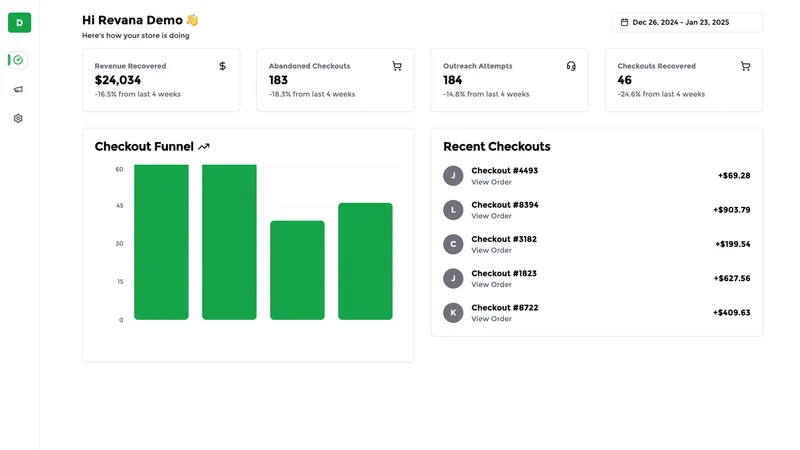Open the Dec 26, 2024 - Jan 23, 2025 date picker
800x450 pixels.
point(687,22)
